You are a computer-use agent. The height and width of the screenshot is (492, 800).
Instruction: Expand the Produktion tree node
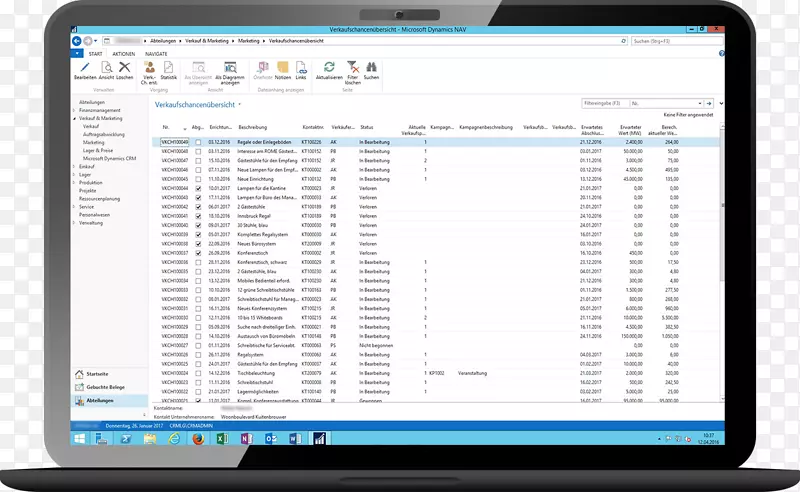point(74,183)
